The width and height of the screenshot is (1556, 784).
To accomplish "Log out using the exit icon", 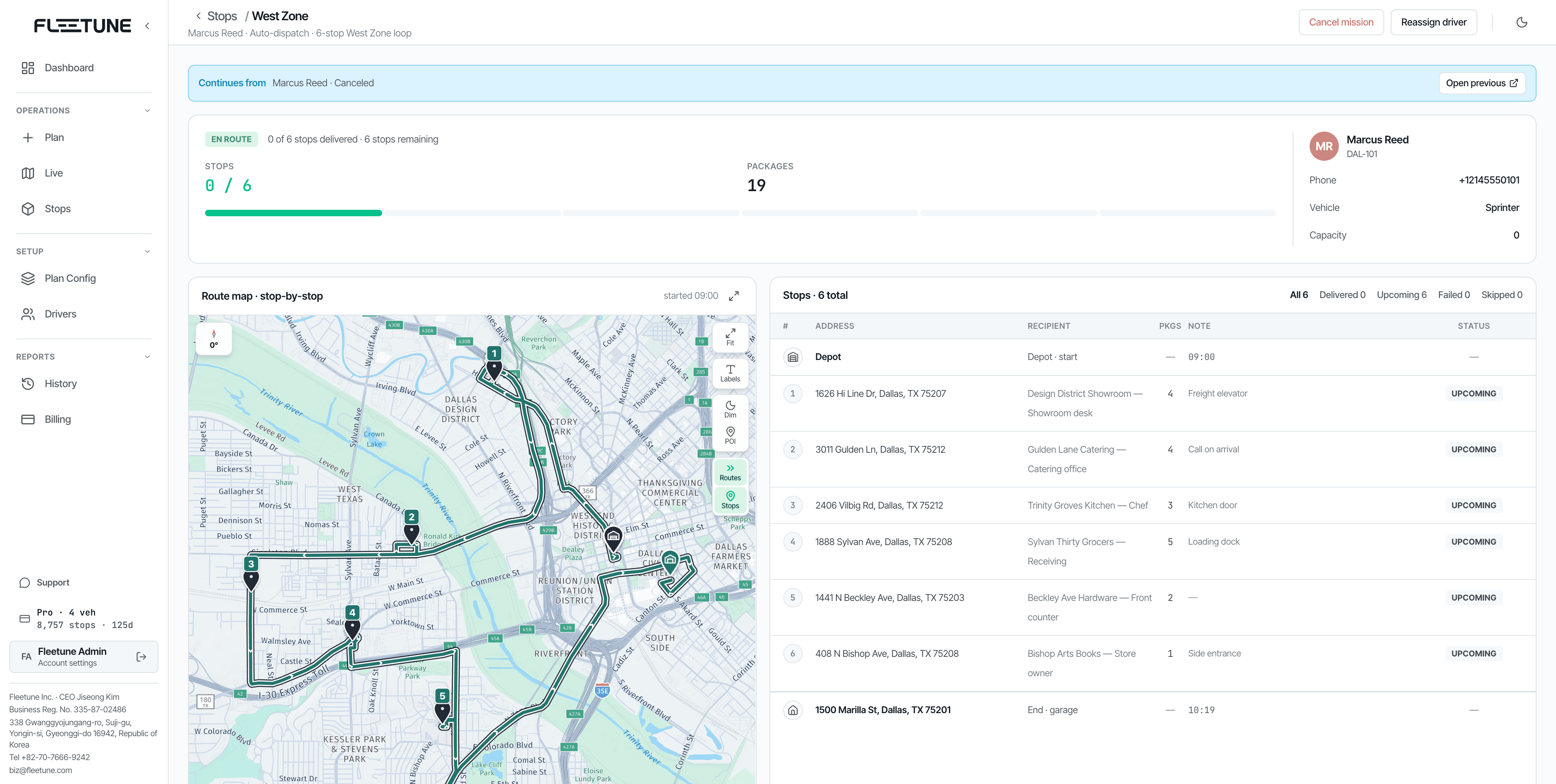I will [x=141, y=657].
